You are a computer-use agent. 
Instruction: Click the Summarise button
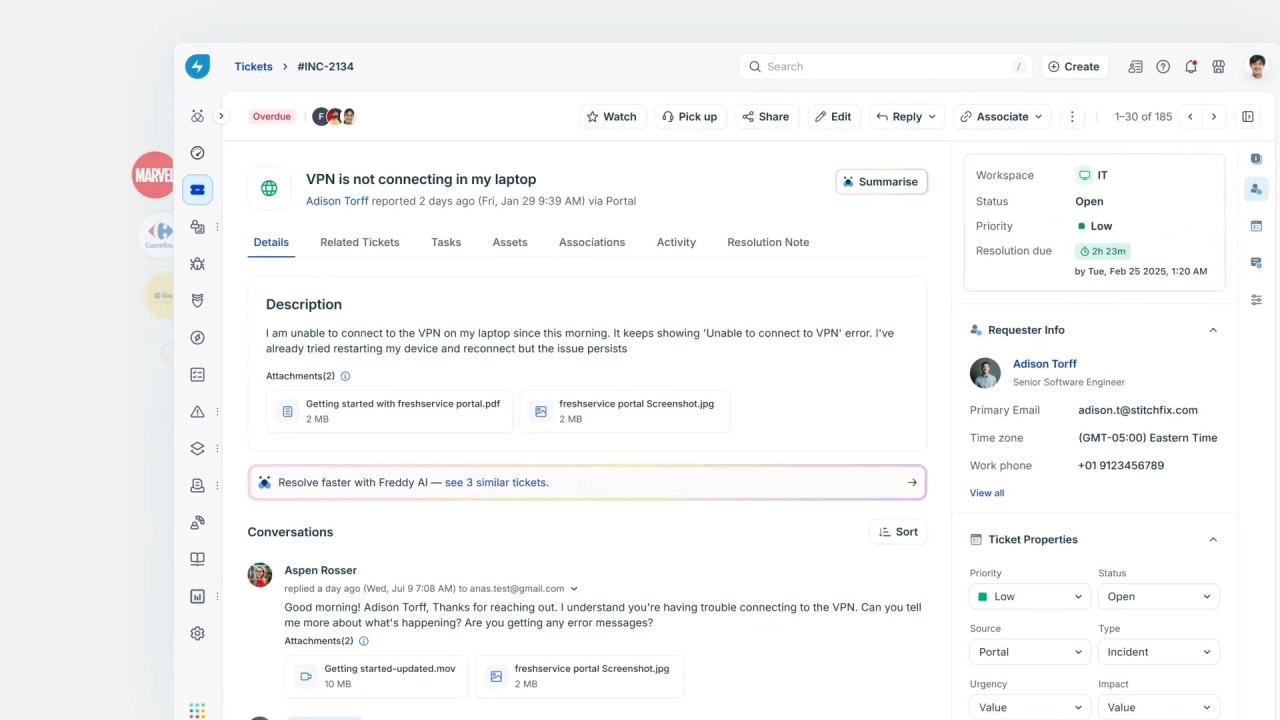coord(881,182)
